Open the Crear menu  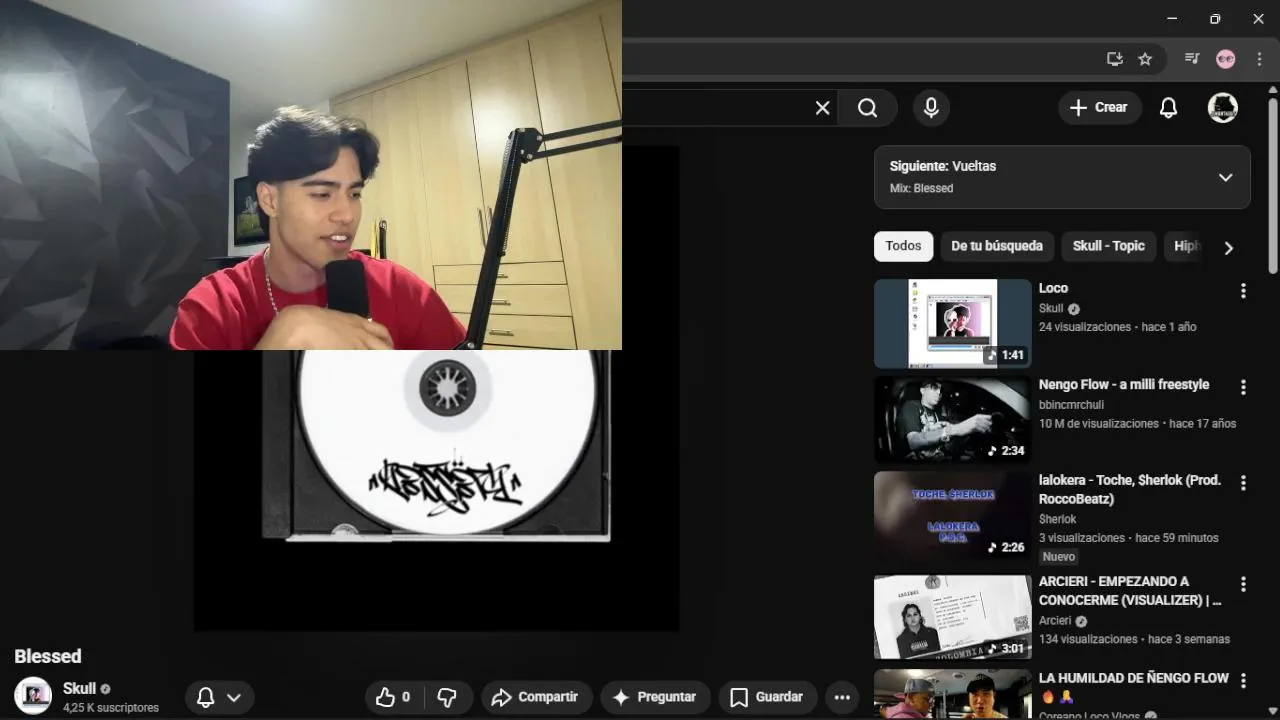(x=1099, y=108)
